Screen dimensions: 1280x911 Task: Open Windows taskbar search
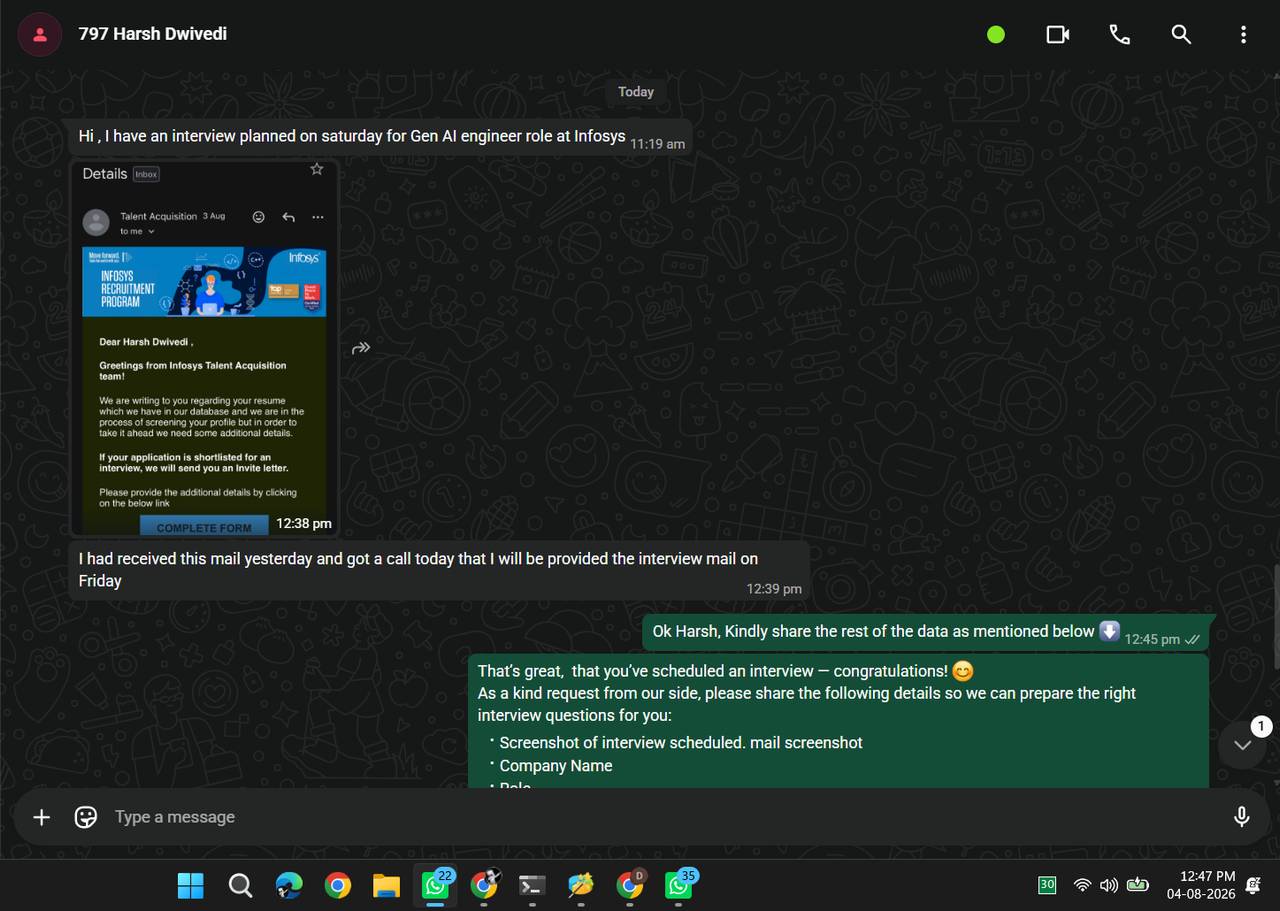pyautogui.click(x=240, y=885)
